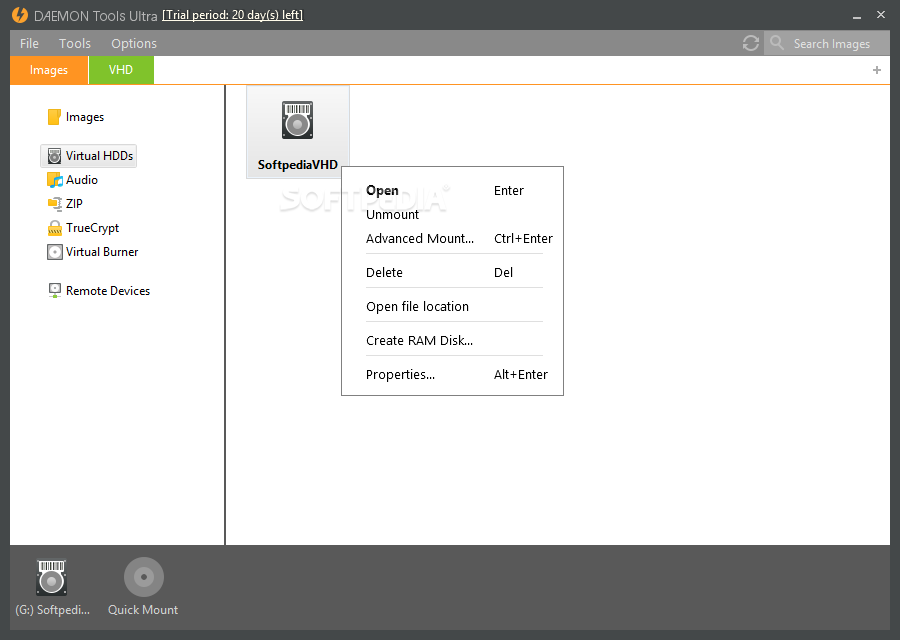The width and height of the screenshot is (900, 640).
Task: Click the Virtual Burner disc icon
Action: coord(55,252)
